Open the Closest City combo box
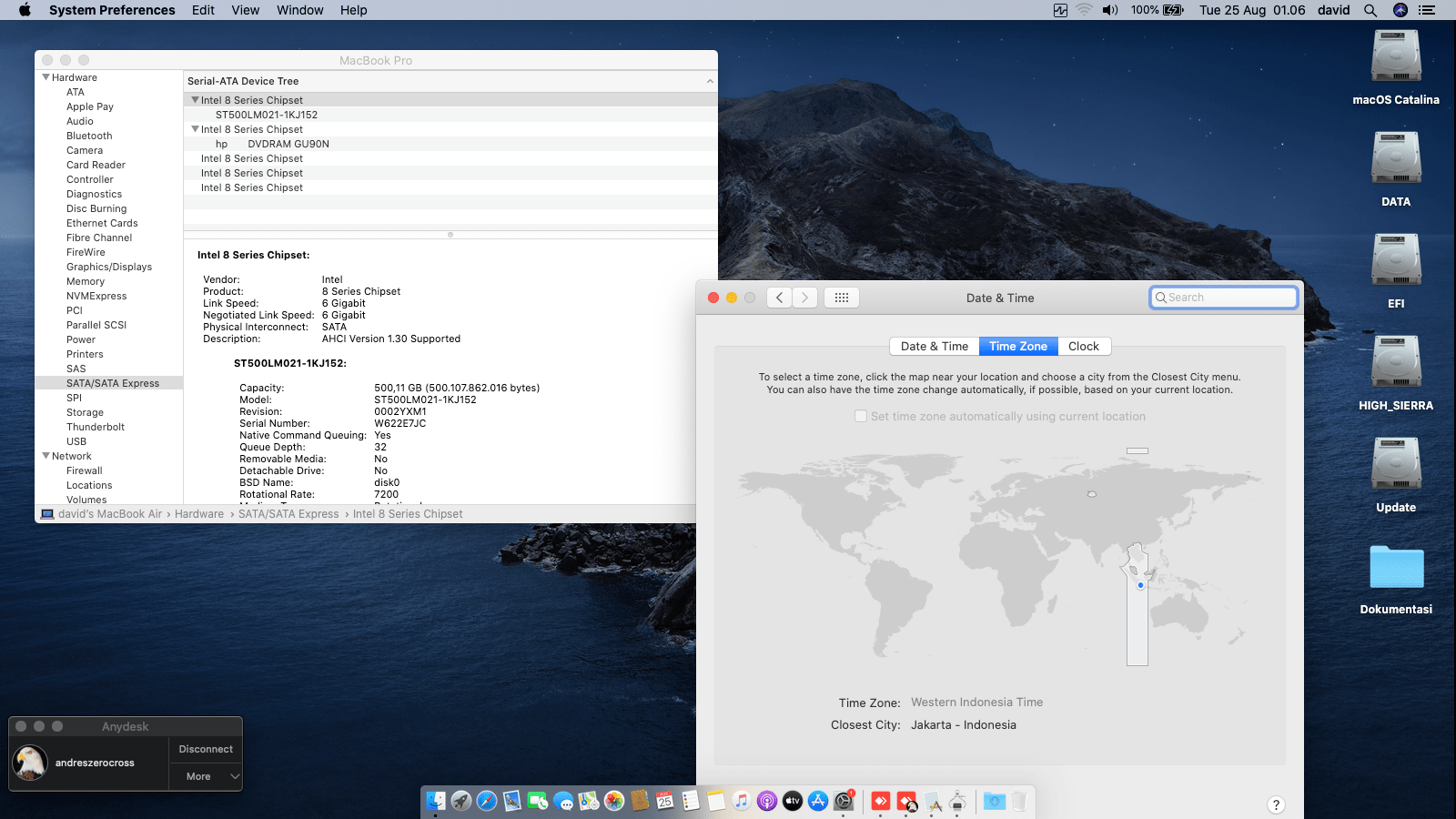Image resolution: width=1456 pixels, height=819 pixels. pos(964,725)
